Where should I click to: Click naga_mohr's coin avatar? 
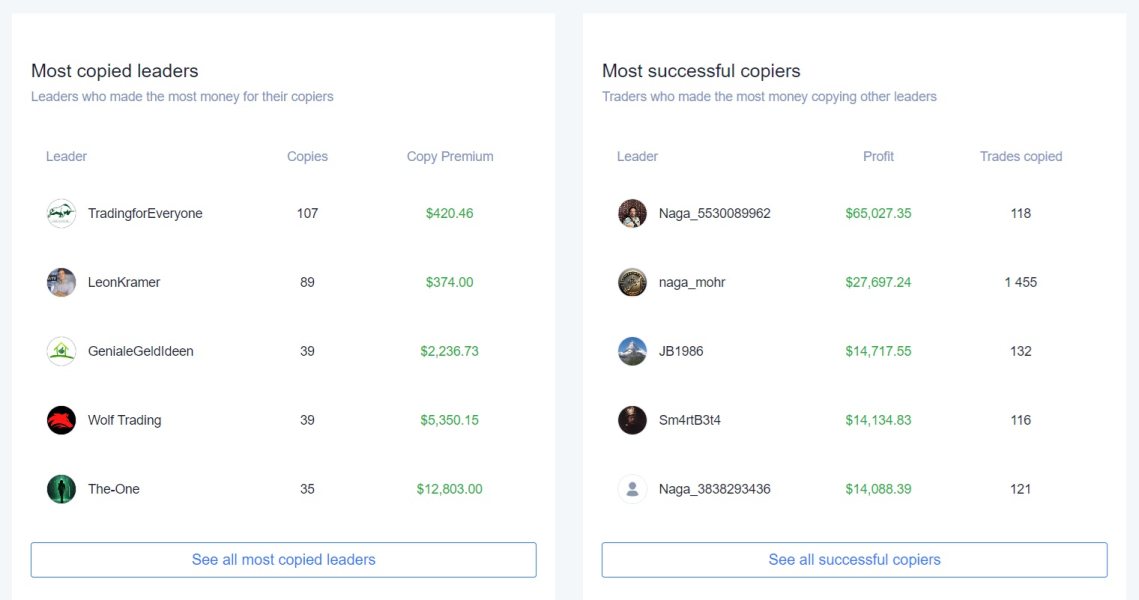click(x=632, y=282)
